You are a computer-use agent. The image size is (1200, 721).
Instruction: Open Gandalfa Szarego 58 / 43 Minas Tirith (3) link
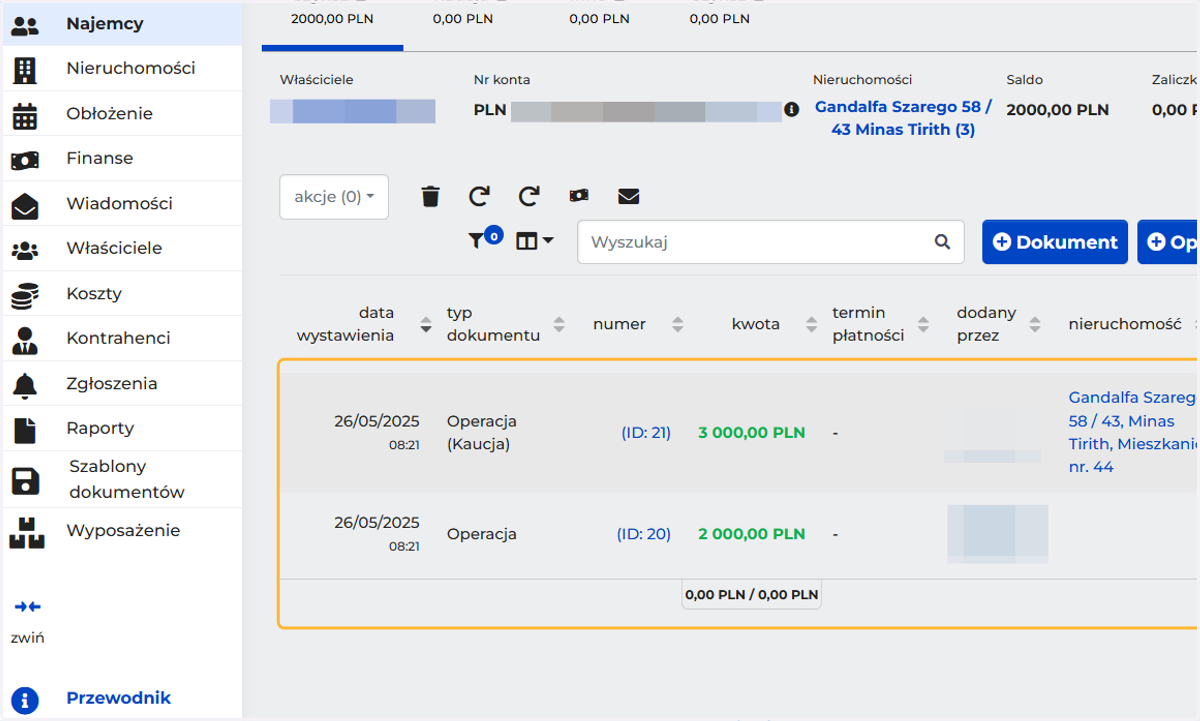[903, 118]
